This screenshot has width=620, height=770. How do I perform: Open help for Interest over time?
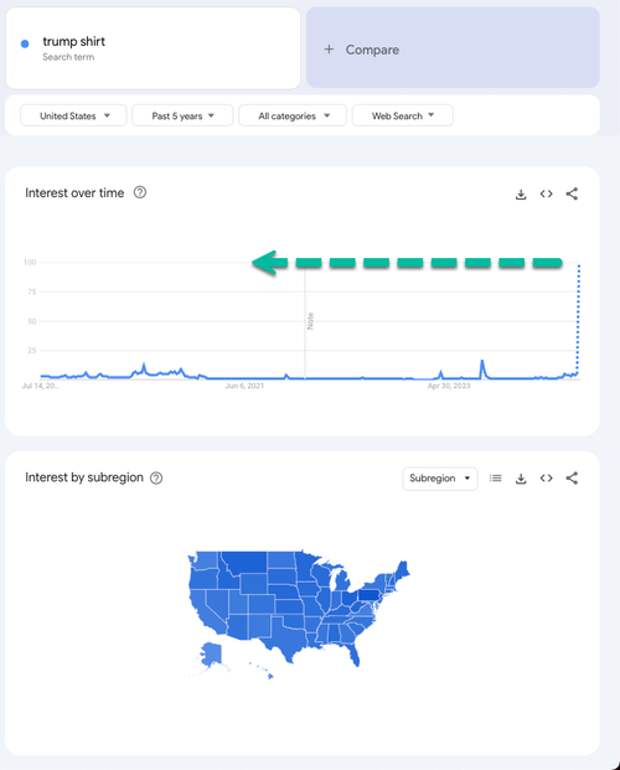coord(140,192)
